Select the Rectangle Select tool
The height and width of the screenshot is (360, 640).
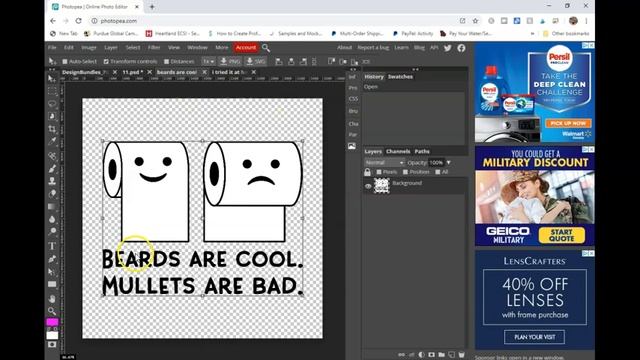[52, 91]
